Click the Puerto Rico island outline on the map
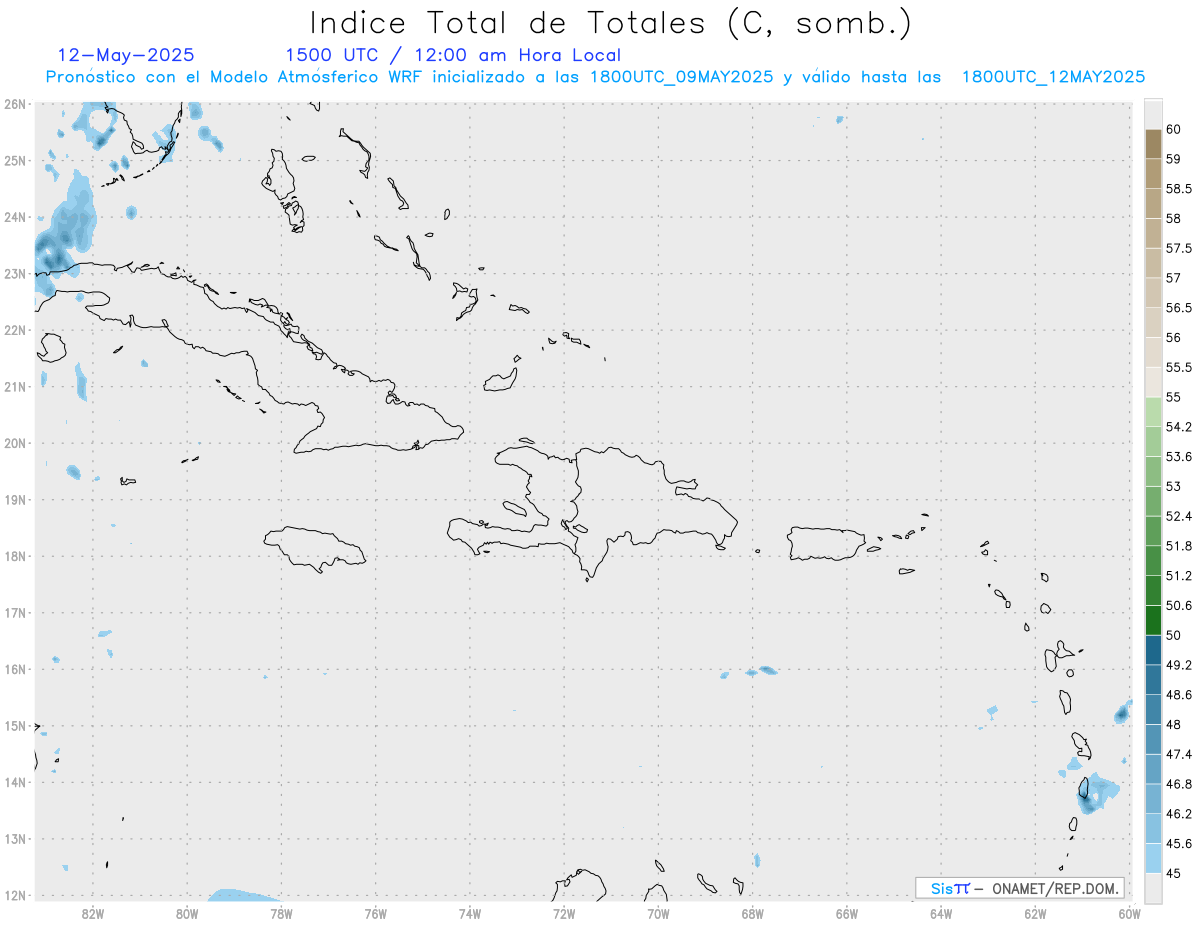Screen dimensions: 1200x927 pos(826,544)
